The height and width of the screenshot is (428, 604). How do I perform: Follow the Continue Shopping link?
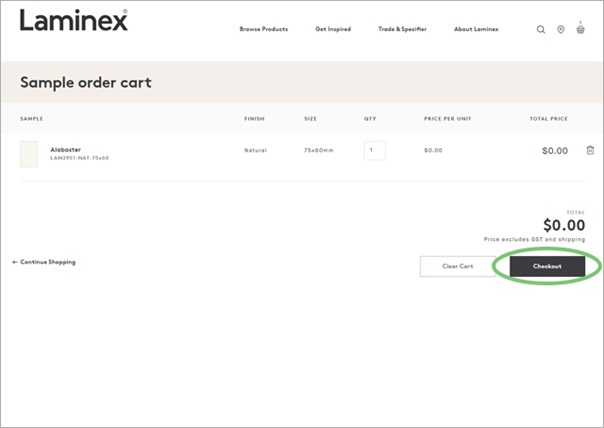(x=44, y=262)
